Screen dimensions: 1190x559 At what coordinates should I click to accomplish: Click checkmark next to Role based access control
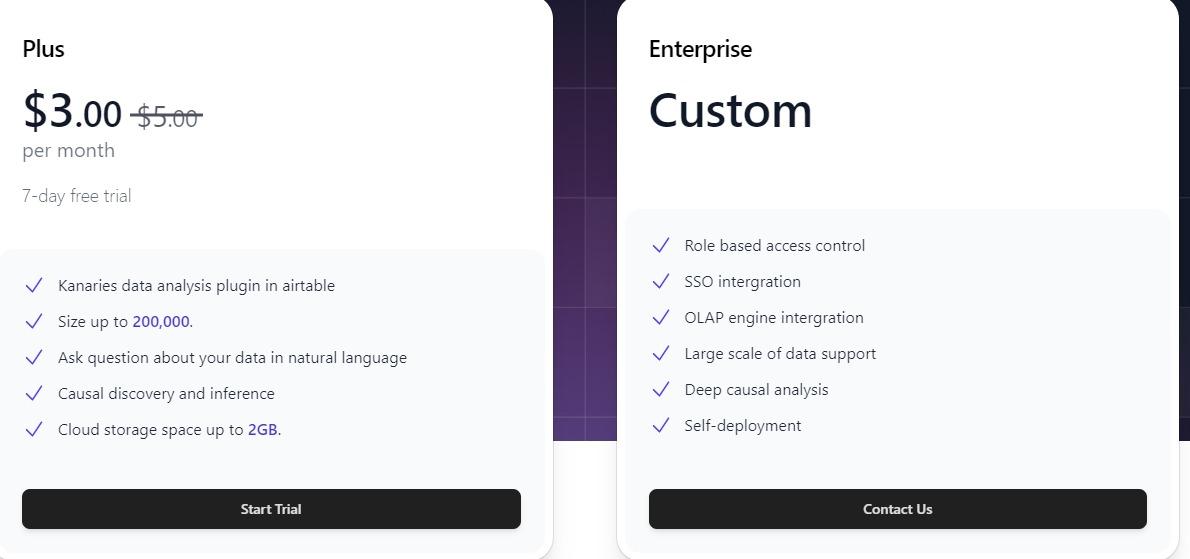(660, 246)
